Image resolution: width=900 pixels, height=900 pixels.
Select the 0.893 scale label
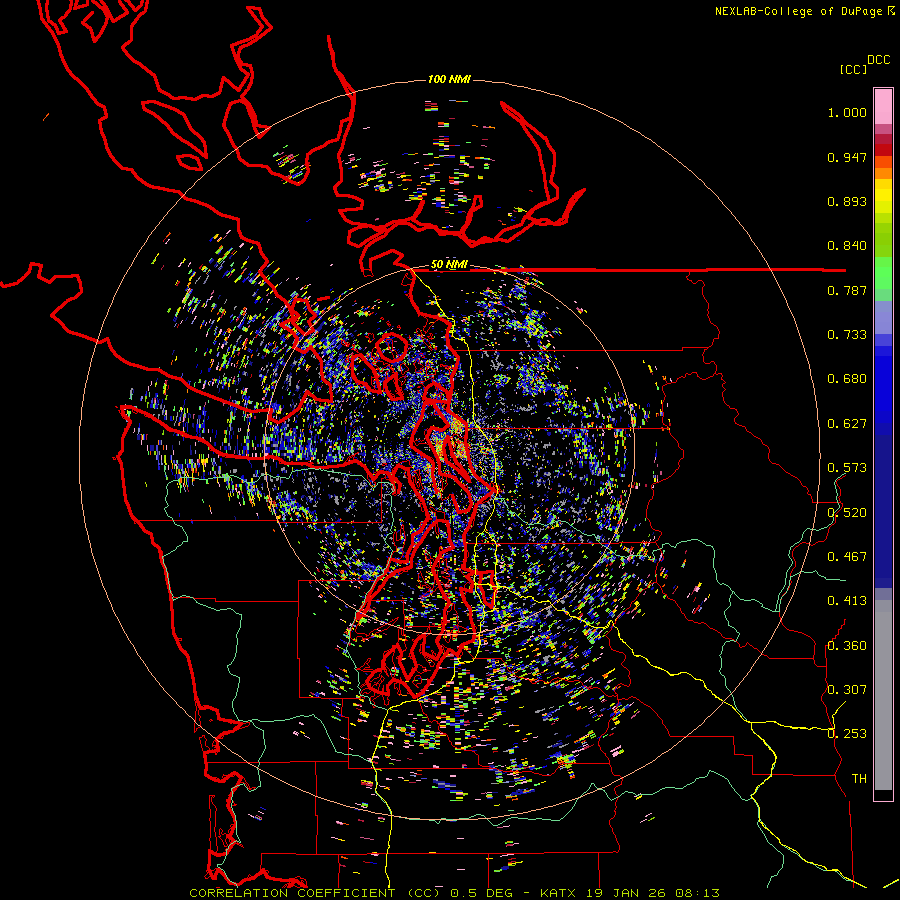pos(847,201)
